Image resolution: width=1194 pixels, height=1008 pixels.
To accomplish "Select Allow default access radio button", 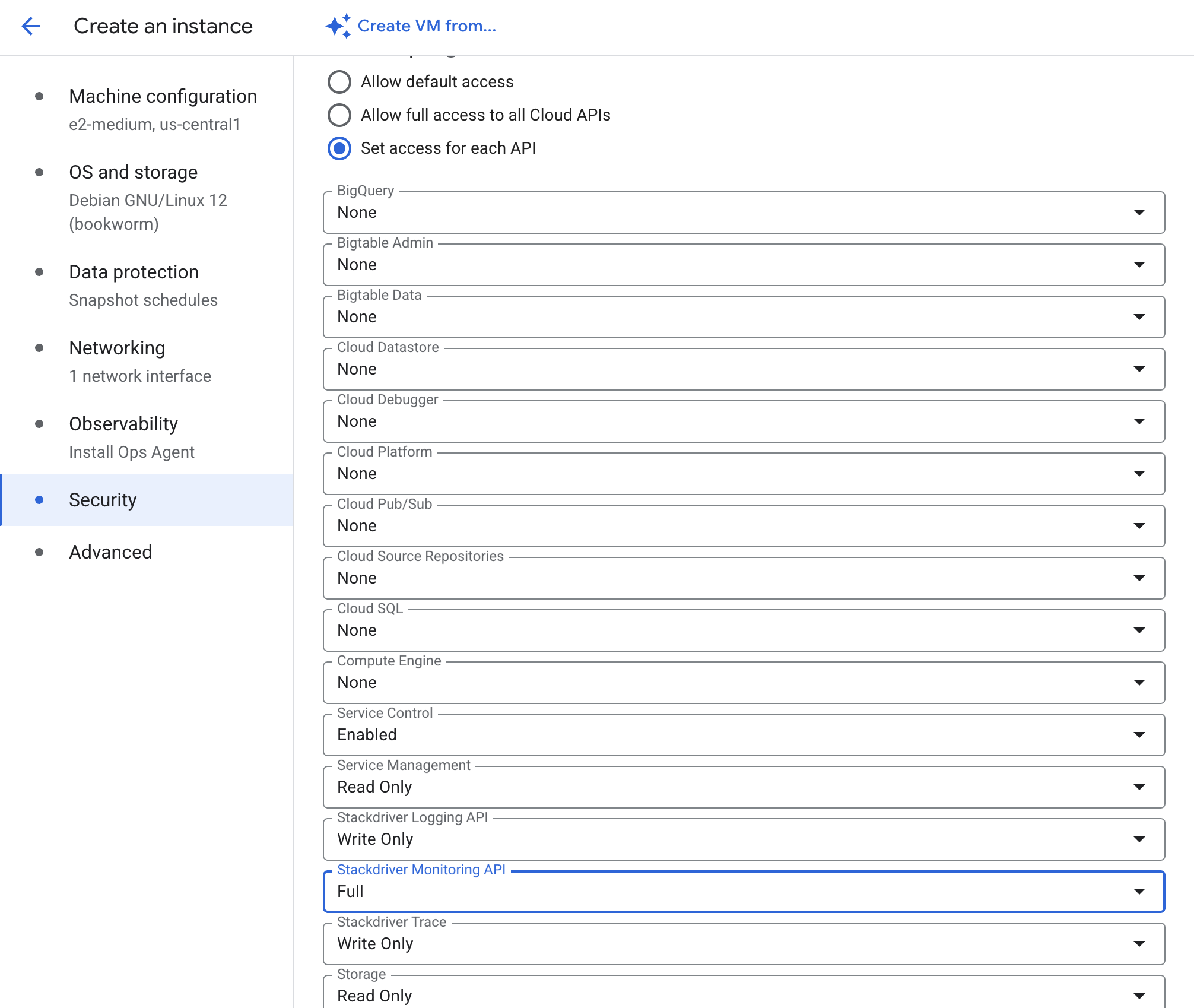I will [339, 82].
